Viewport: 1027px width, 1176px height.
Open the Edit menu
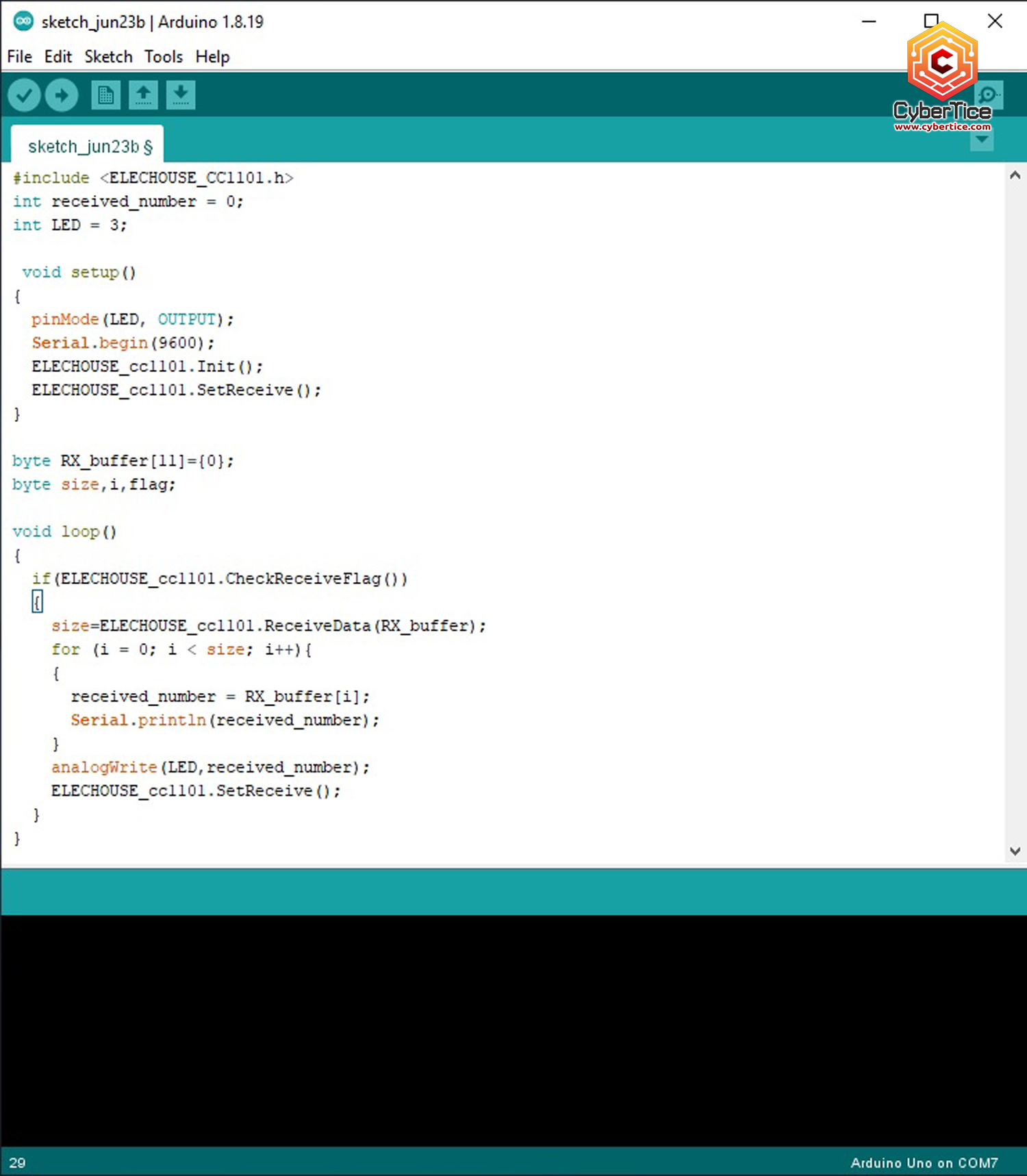point(58,57)
